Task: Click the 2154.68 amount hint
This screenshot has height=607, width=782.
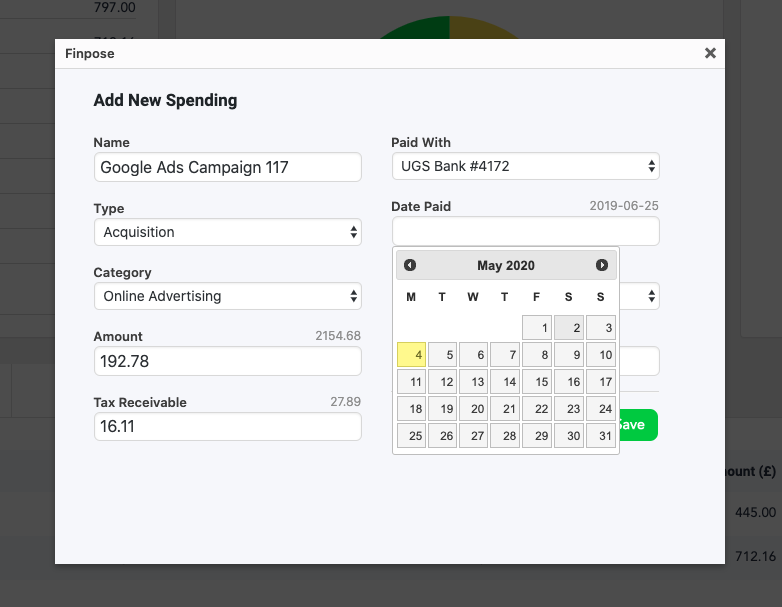Action: [338, 336]
